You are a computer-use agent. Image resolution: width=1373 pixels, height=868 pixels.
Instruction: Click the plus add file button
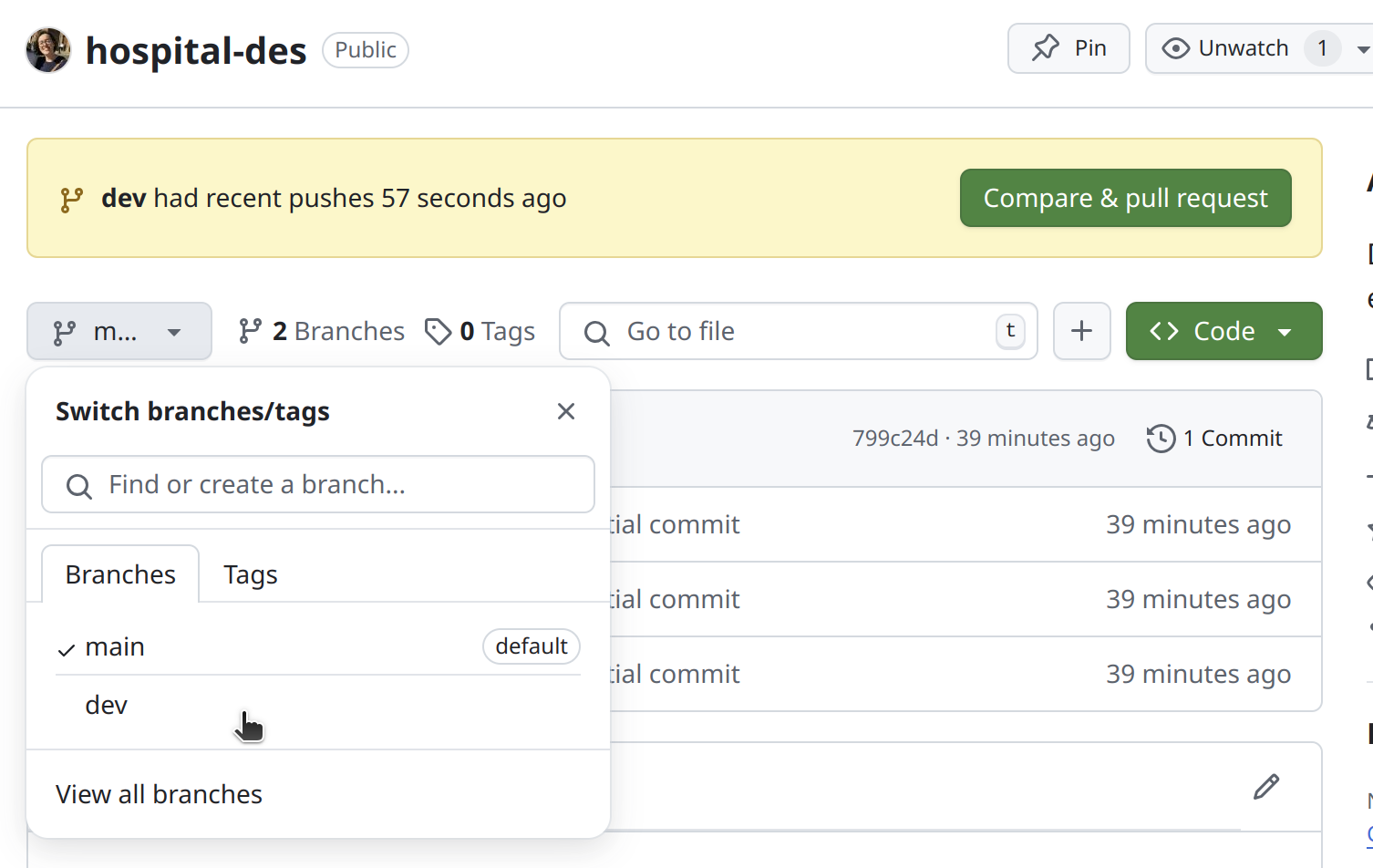pyautogui.click(x=1082, y=331)
